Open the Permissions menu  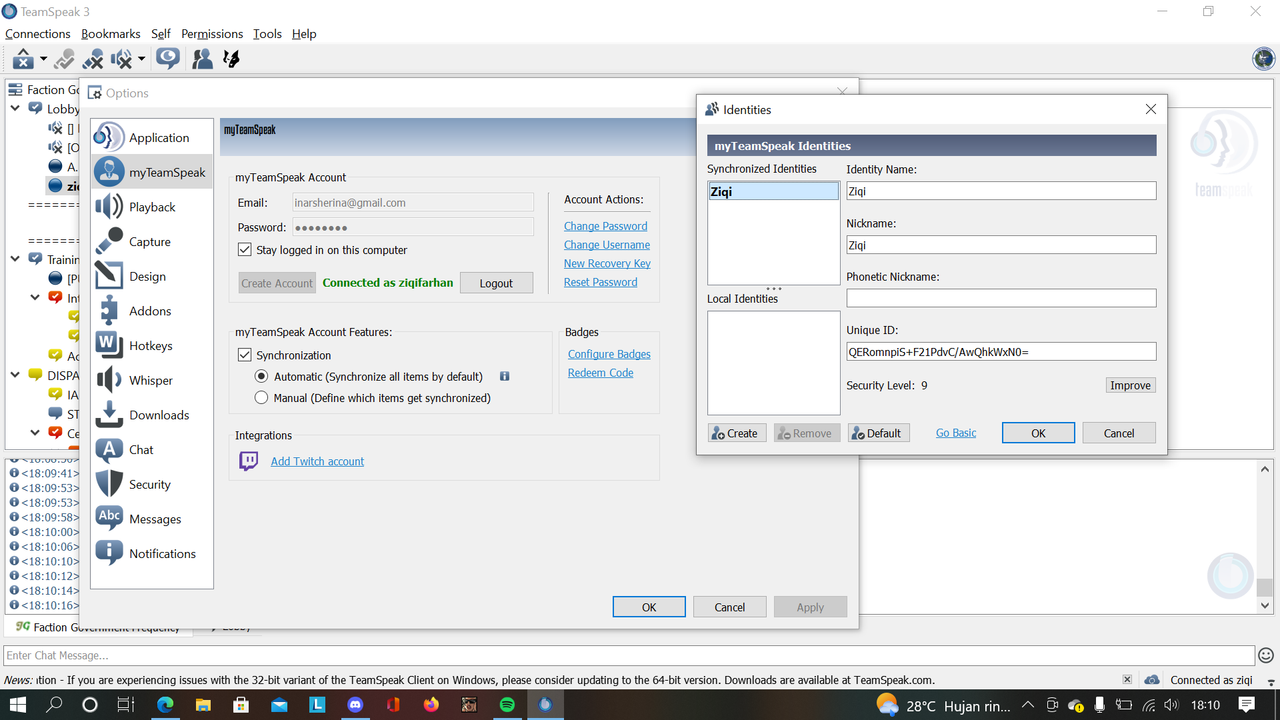click(213, 34)
